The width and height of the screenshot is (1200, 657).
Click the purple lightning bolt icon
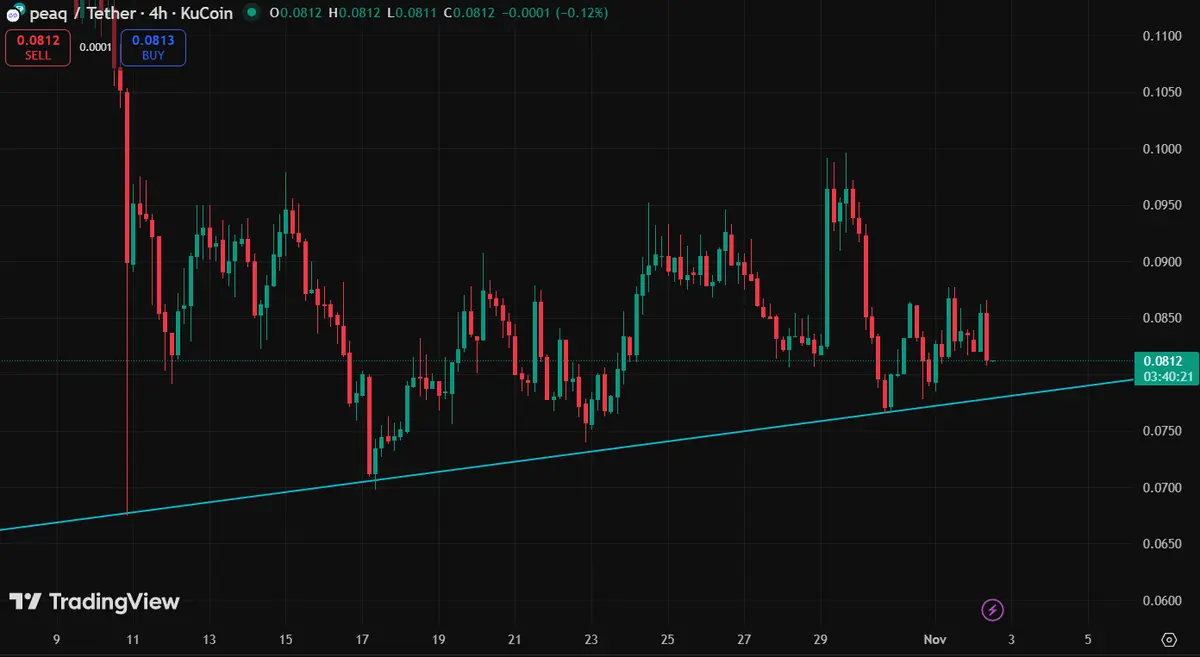click(992, 609)
